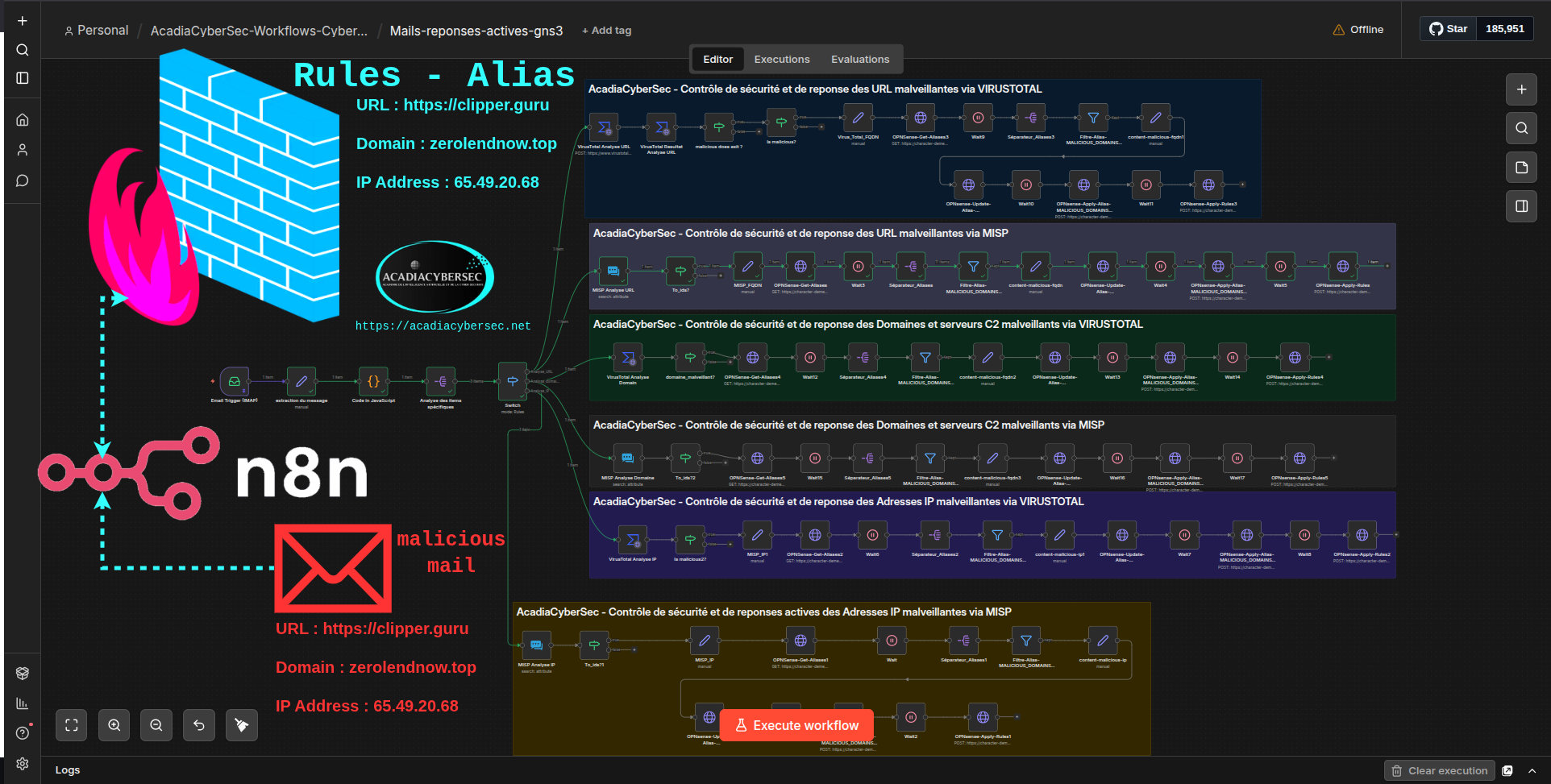Screen dimensions: 1551x784
Task: Click Add tag next to the workflow name
Action: click(x=607, y=31)
